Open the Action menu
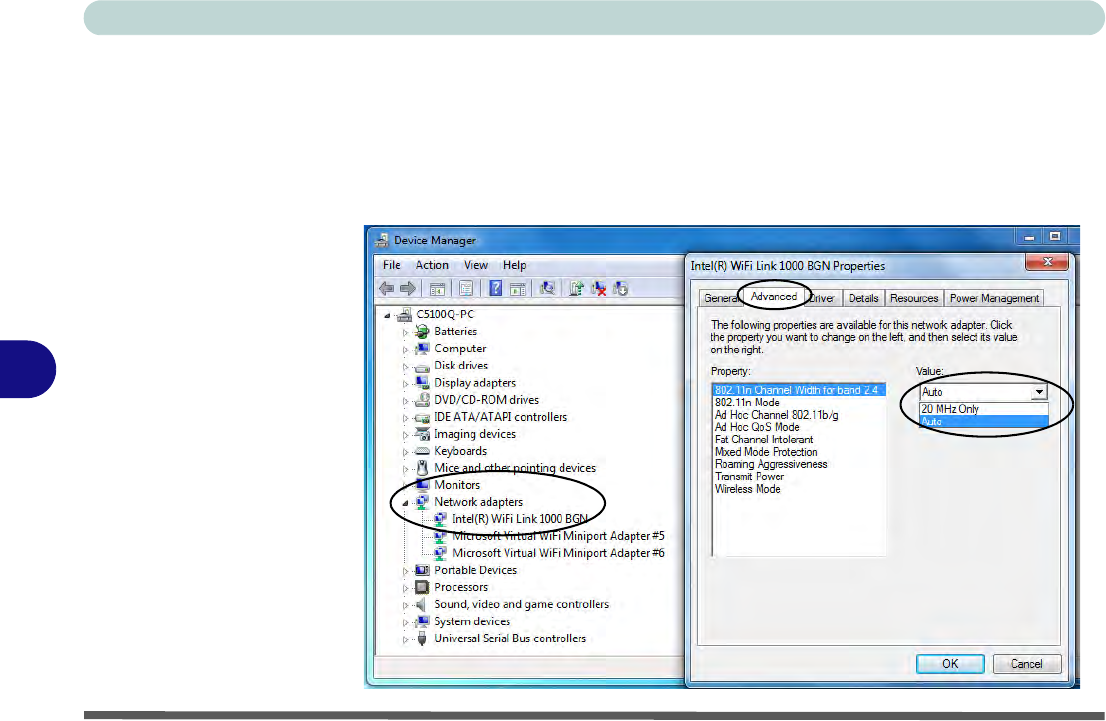 (432, 265)
